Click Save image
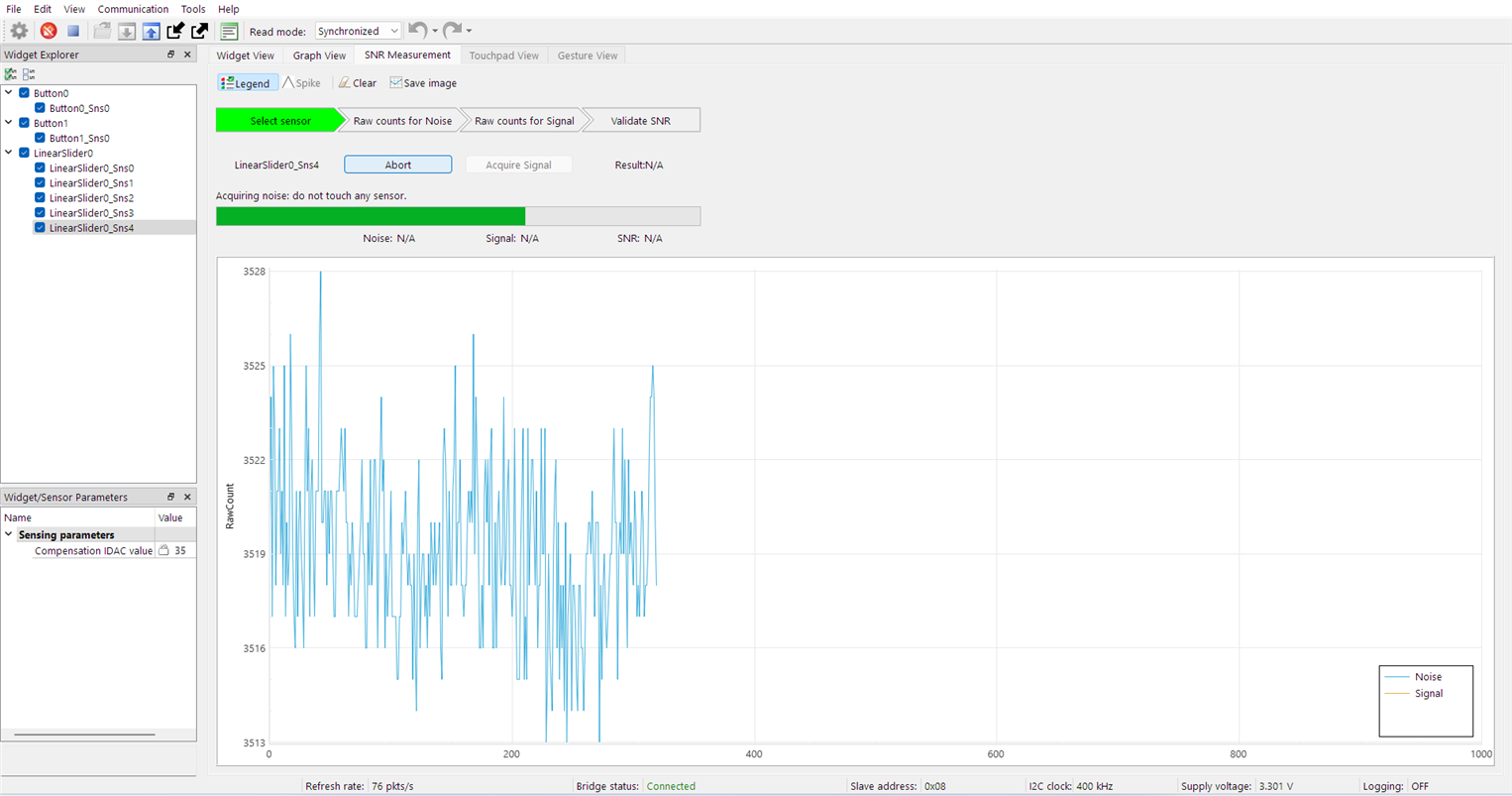The image size is (1512, 796). point(423,83)
